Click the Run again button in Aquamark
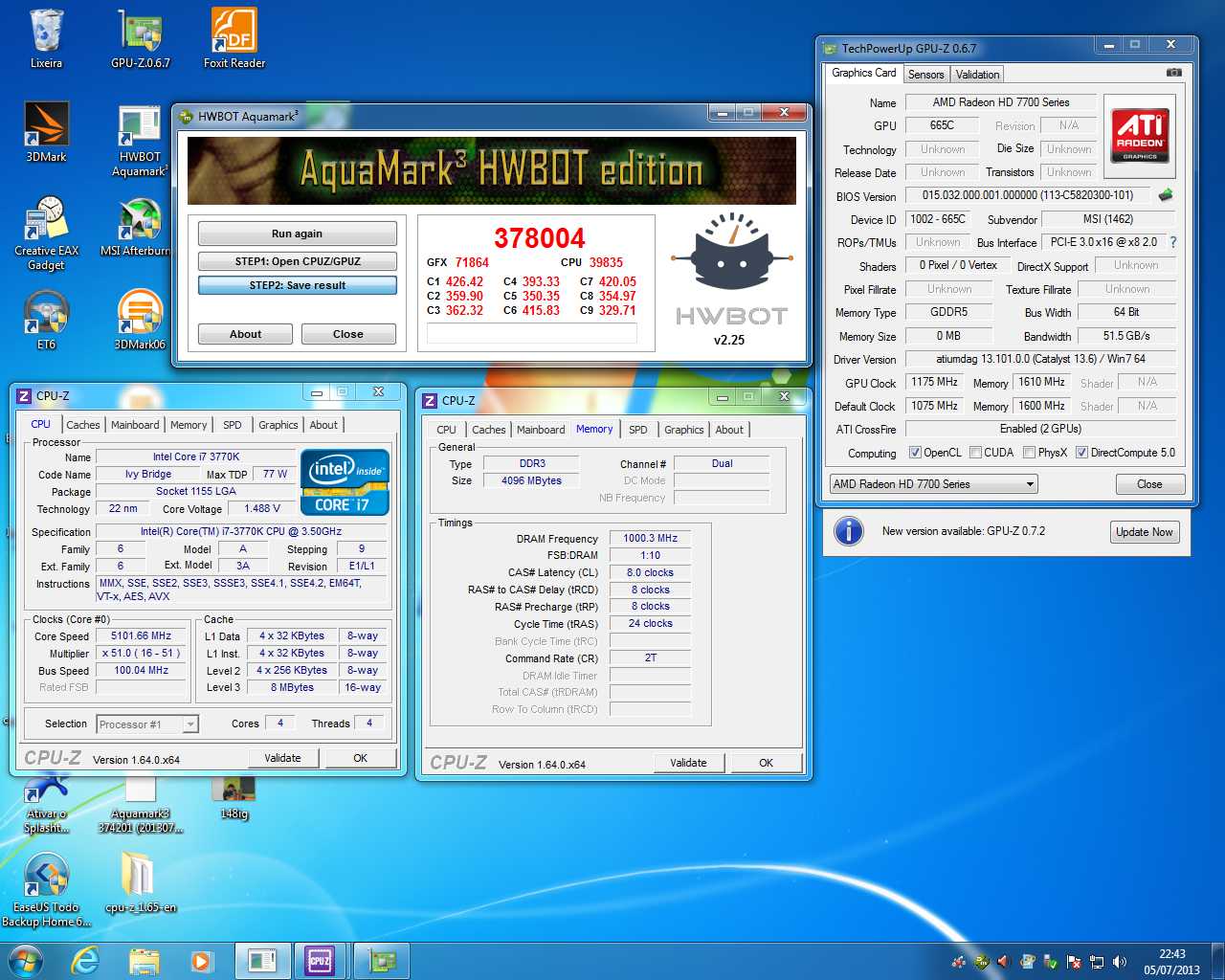Image resolution: width=1225 pixels, height=980 pixels. (297, 234)
